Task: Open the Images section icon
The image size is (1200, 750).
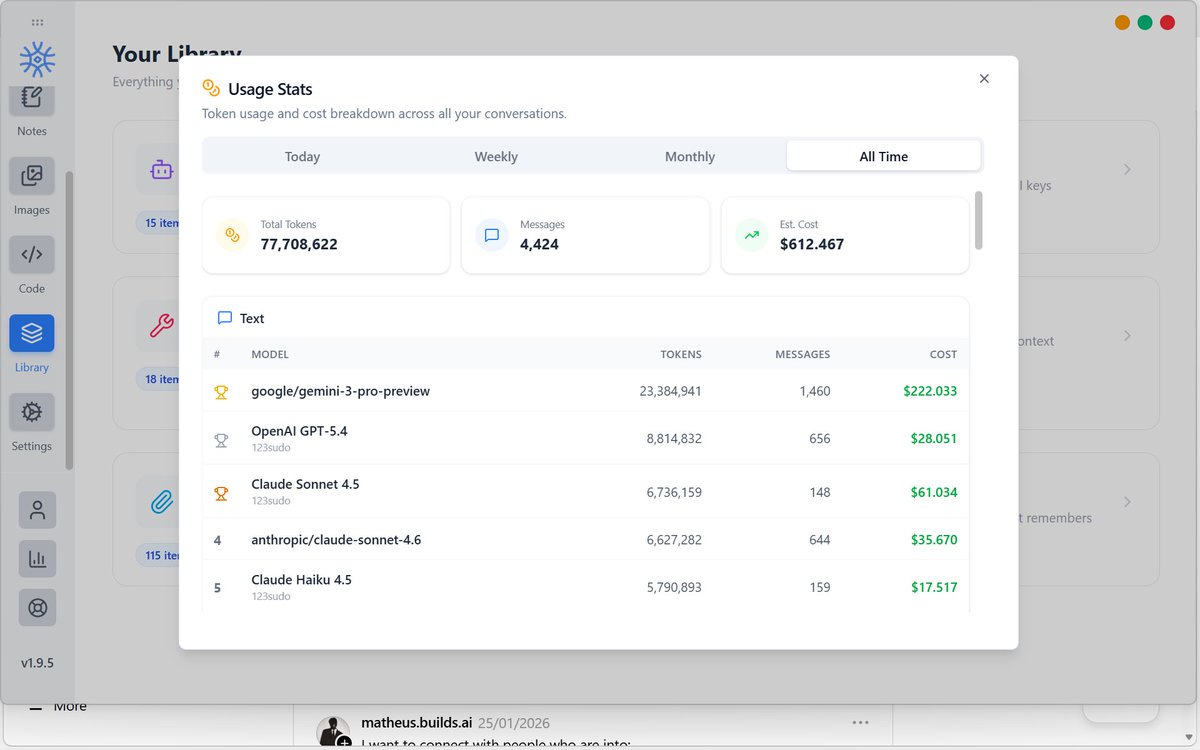Action: click(32, 176)
